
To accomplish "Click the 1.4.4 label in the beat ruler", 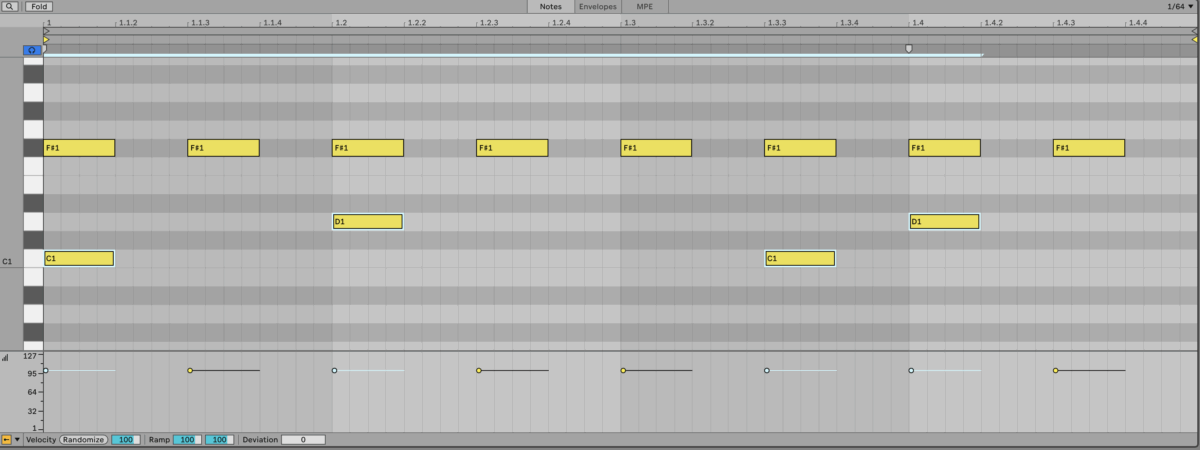I will 1137,22.
